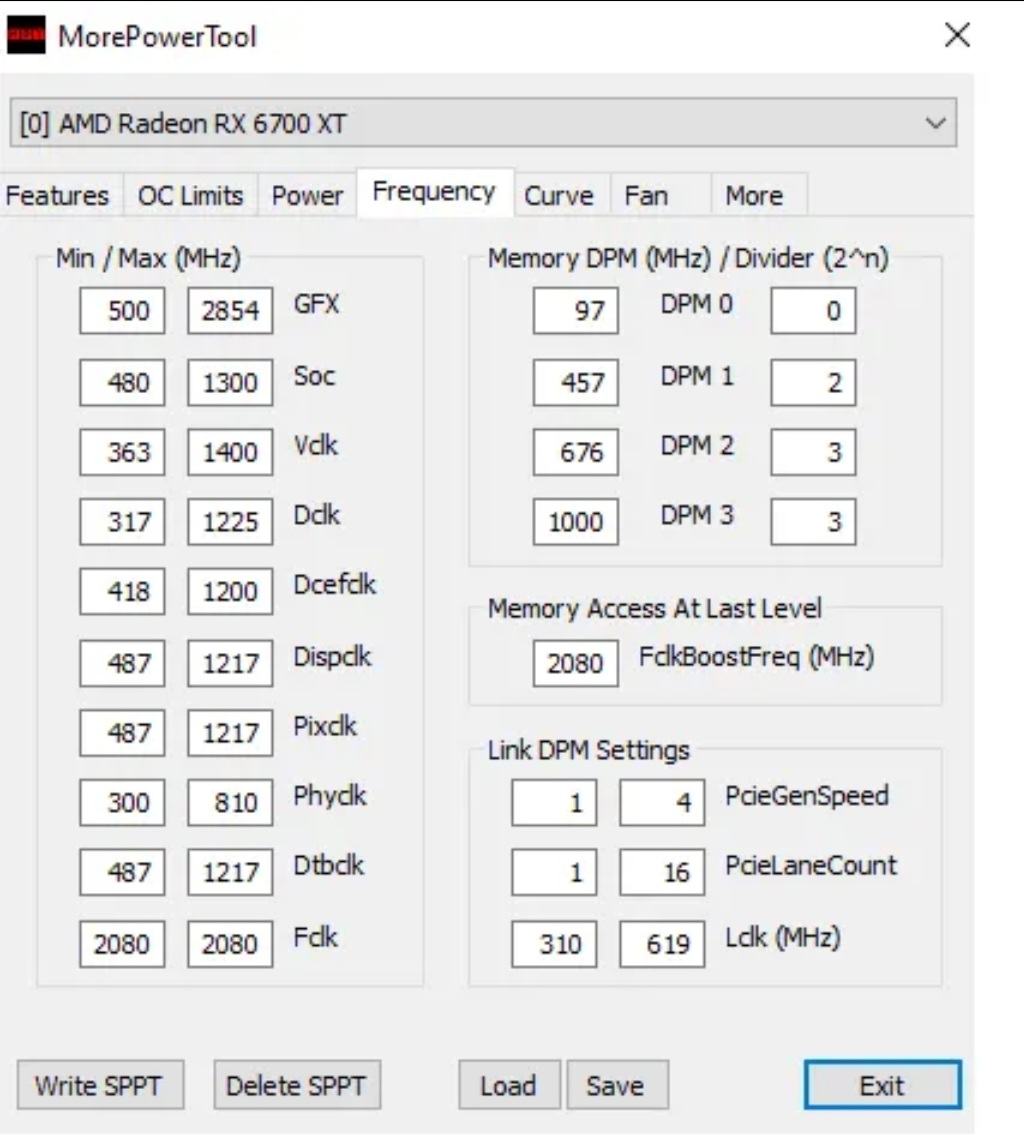The height and width of the screenshot is (1143, 1024).
Task: Click the Exit button
Action: tap(883, 1085)
